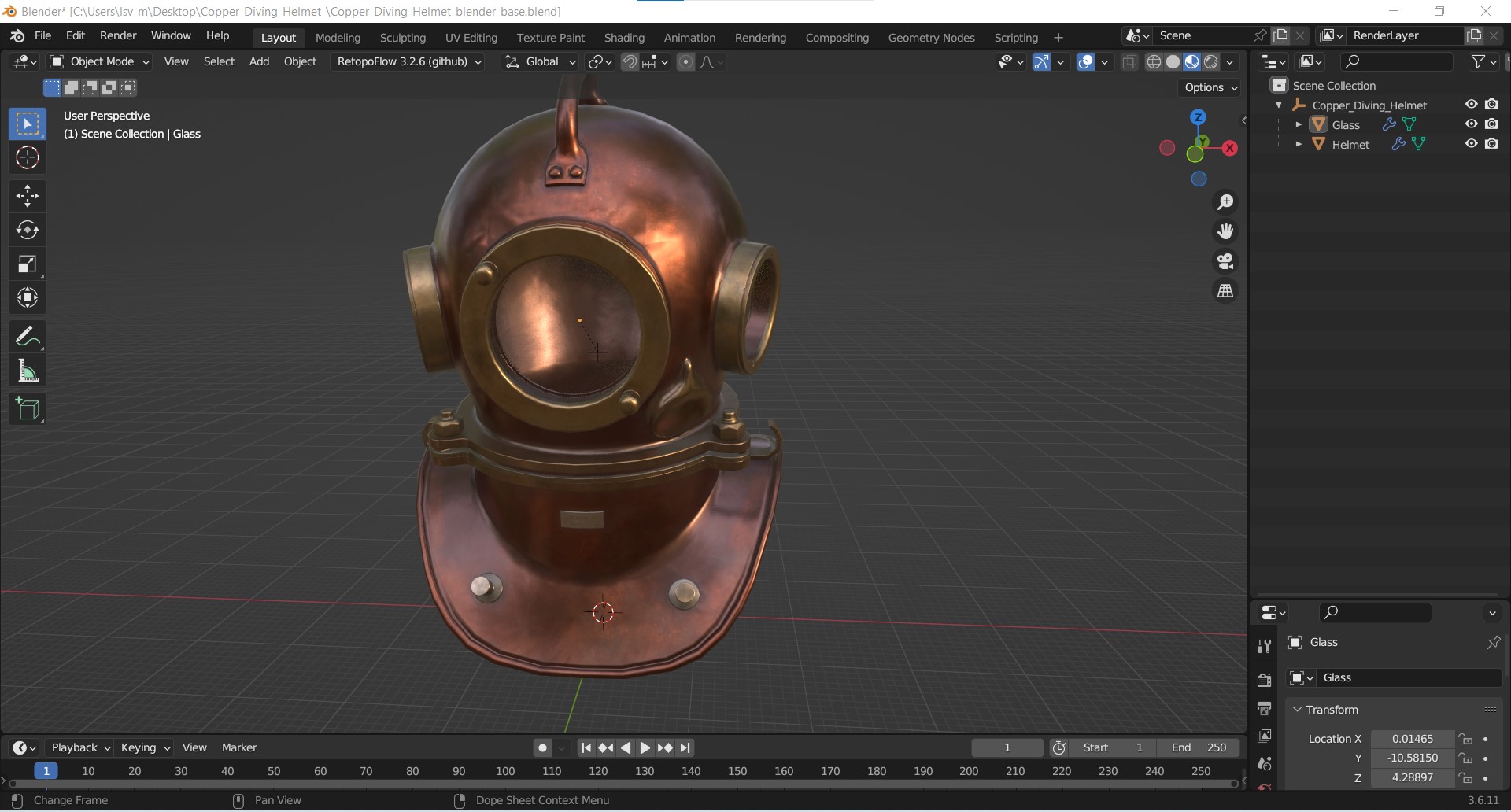The image size is (1511, 812).
Task: Open the Object Mode dropdown
Action: tap(99, 61)
